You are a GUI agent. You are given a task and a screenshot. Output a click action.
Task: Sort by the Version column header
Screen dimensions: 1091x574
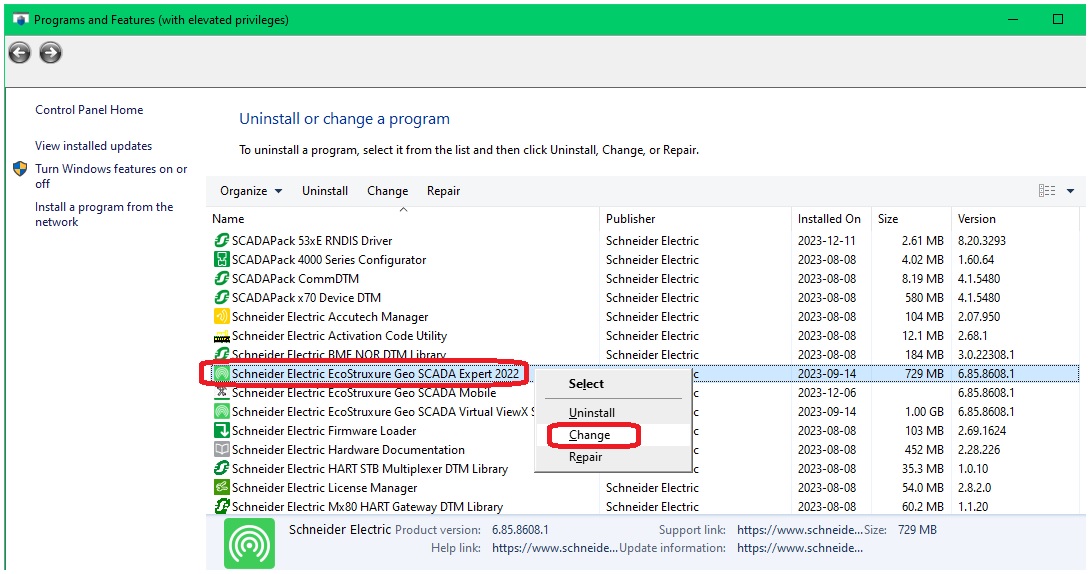(x=976, y=219)
